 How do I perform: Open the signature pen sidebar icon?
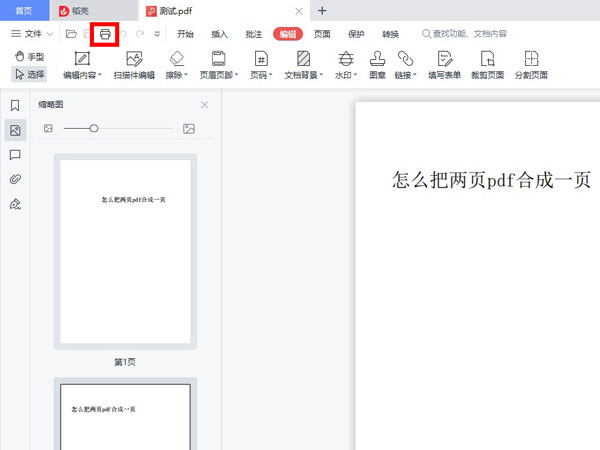[x=15, y=204]
